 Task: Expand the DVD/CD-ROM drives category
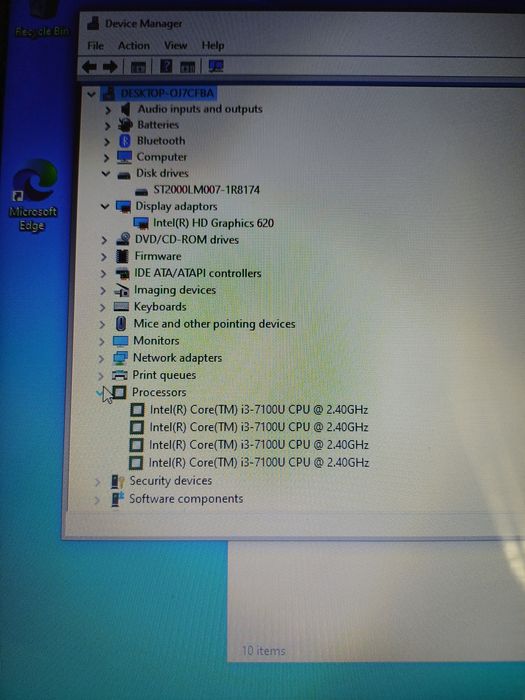[104, 240]
